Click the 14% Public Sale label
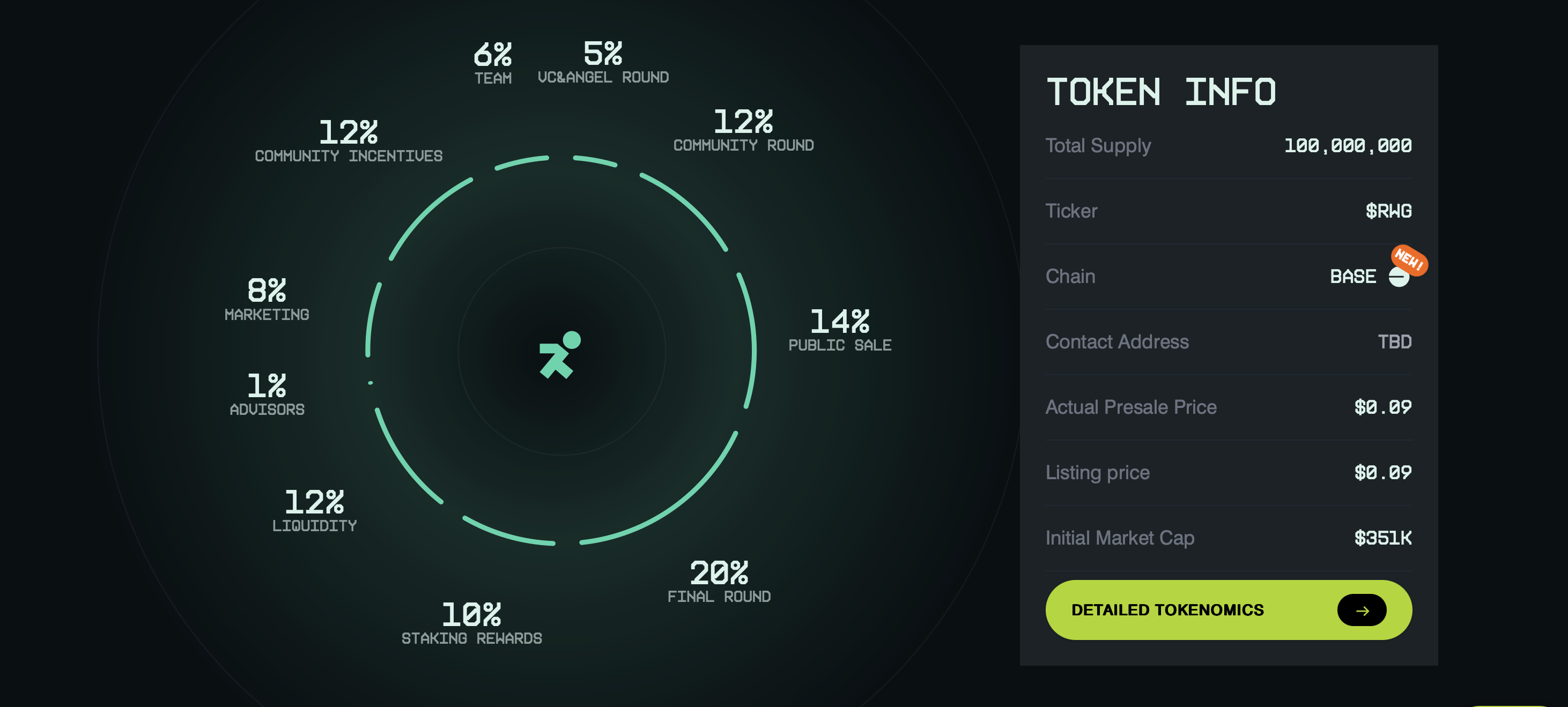The width and height of the screenshot is (1568, 707). point(839,330)
